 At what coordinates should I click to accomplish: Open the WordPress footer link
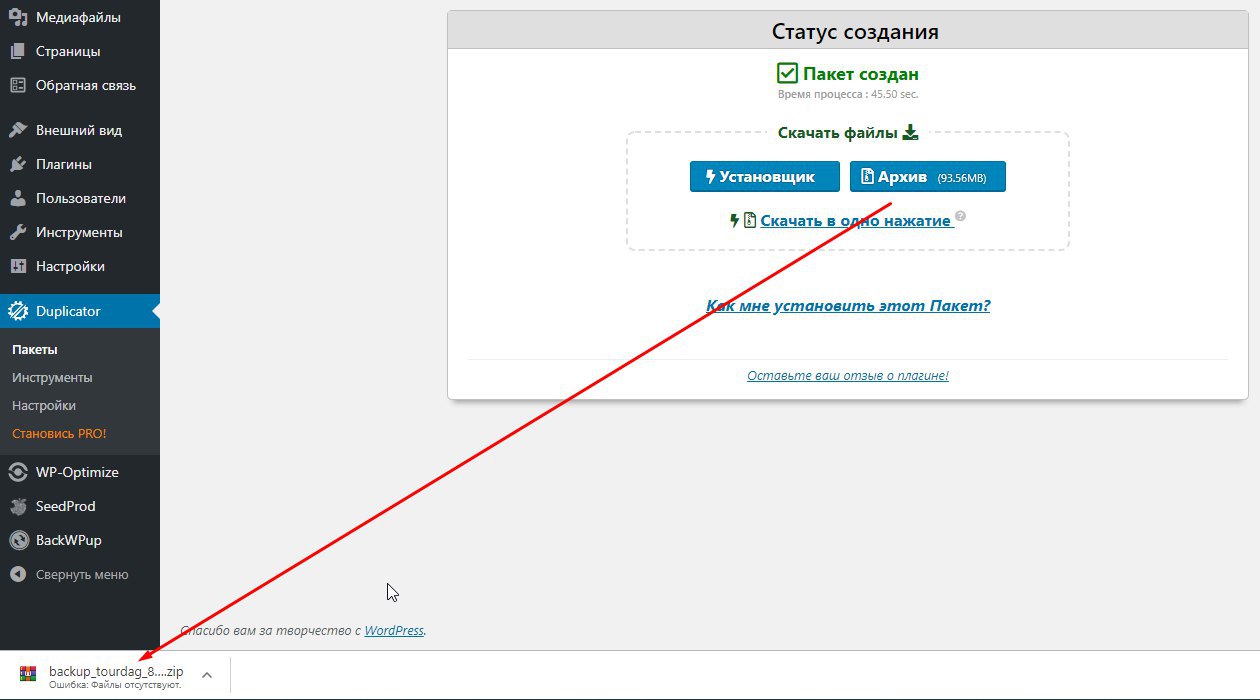coord(394,630)
